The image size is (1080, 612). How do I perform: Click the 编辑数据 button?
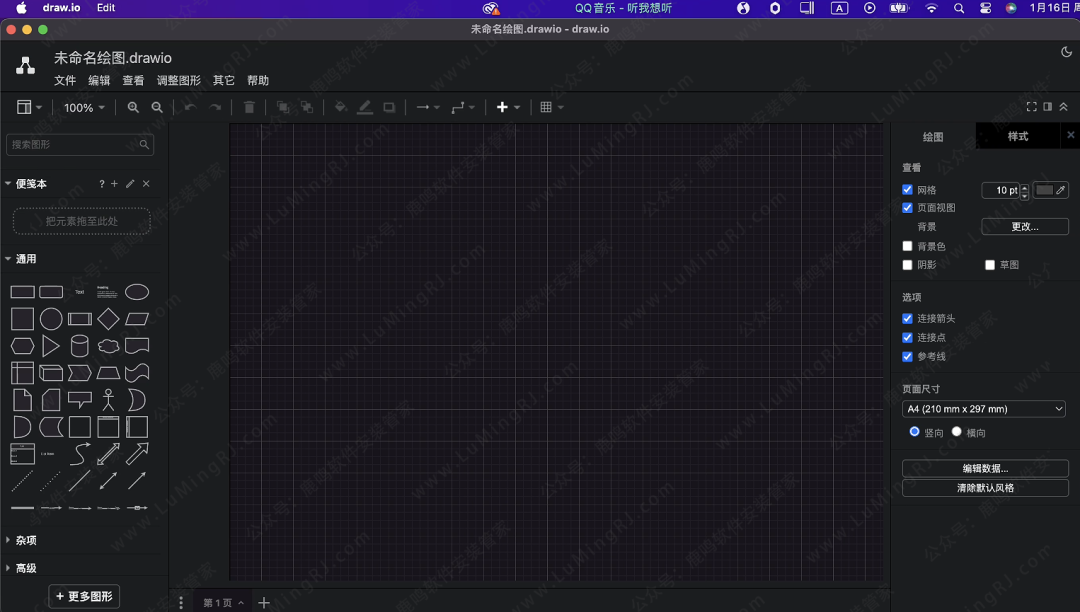click(x=985, y=468)
